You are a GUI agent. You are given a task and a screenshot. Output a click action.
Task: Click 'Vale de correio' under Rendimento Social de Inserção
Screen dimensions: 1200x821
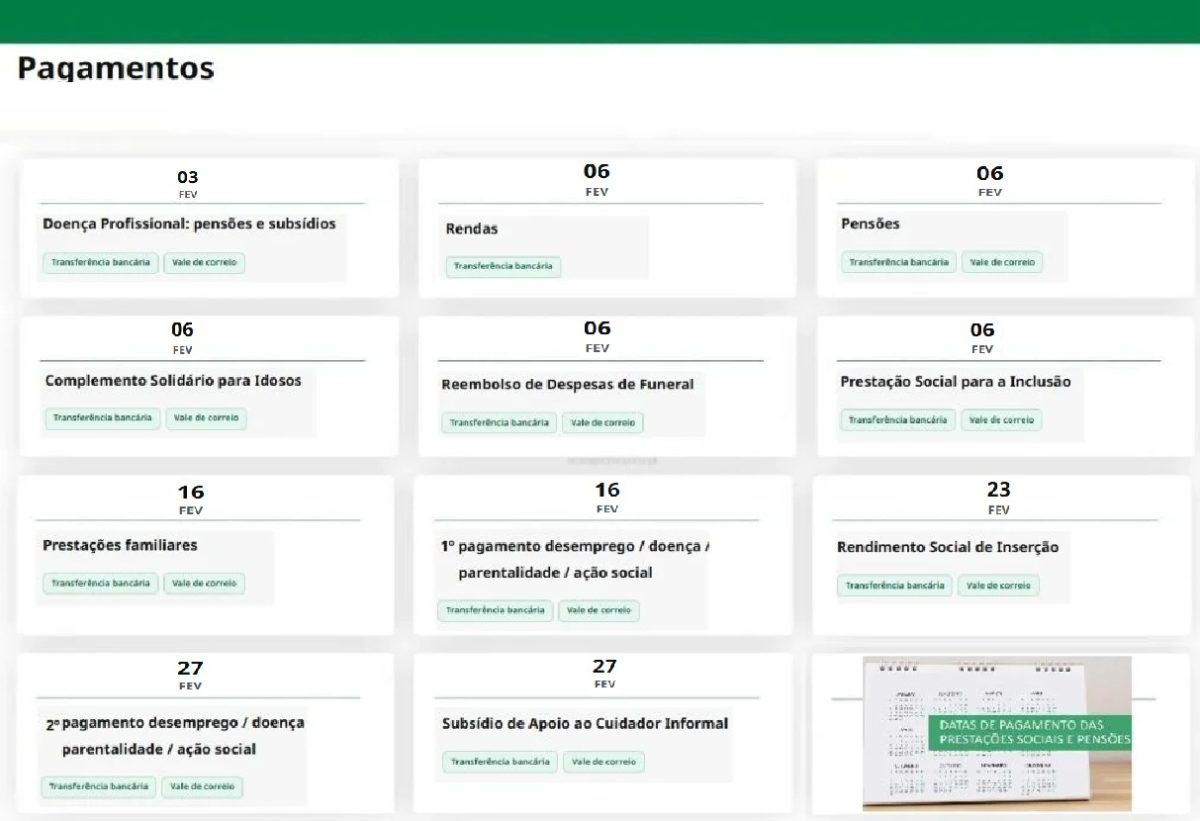tap(998, 586)
